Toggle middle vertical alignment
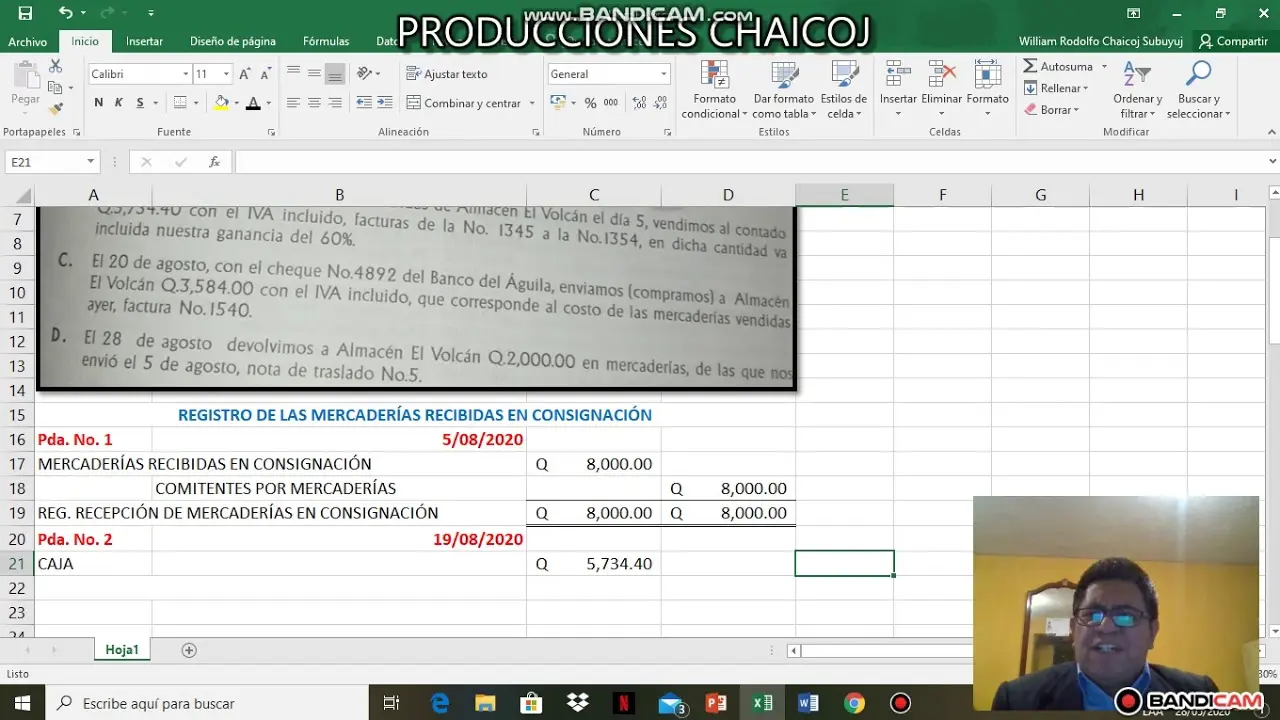 (314, 73)
